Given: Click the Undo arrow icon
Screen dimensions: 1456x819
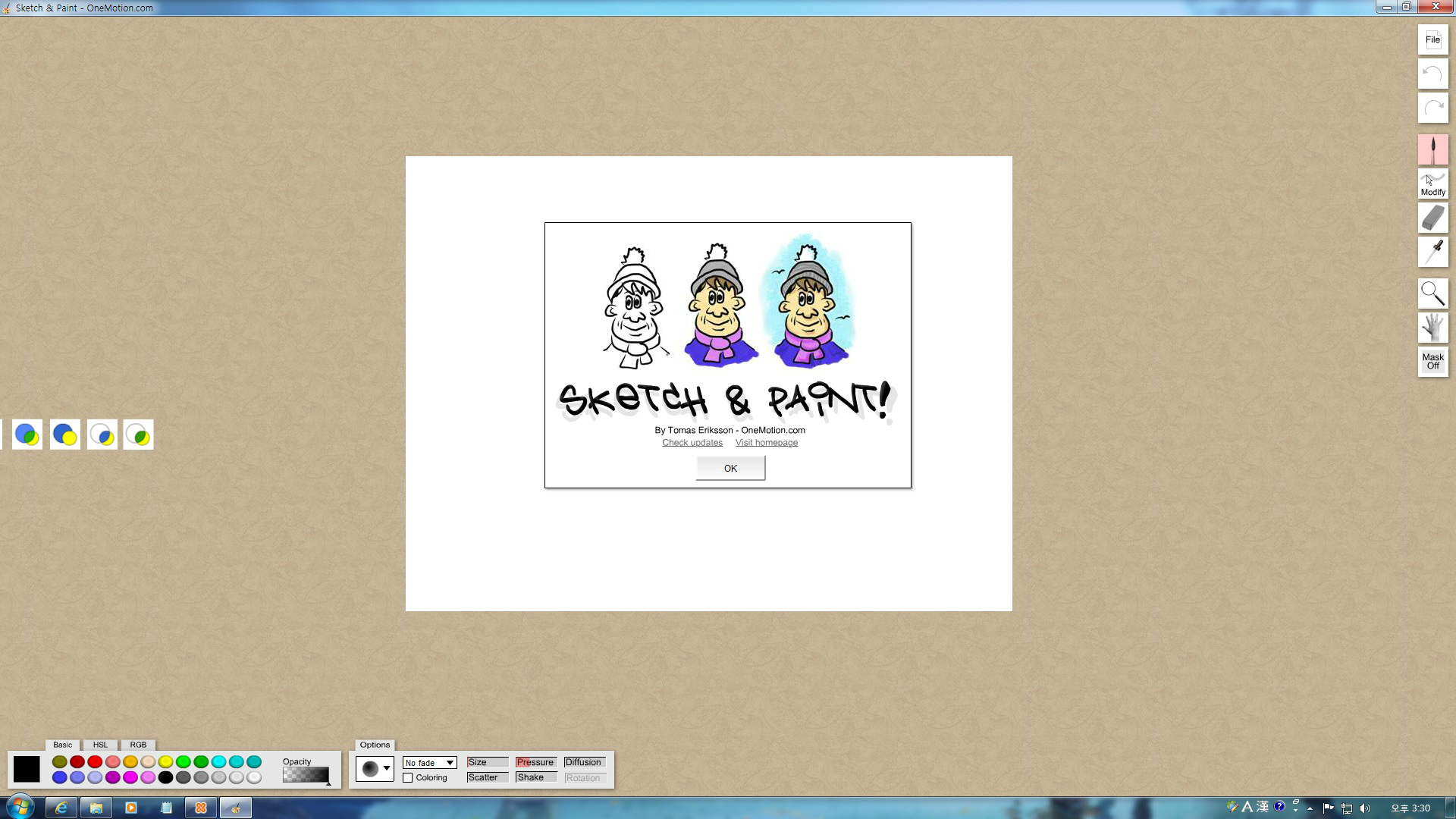Looking at the screenshot, I should click(1432, 74).
